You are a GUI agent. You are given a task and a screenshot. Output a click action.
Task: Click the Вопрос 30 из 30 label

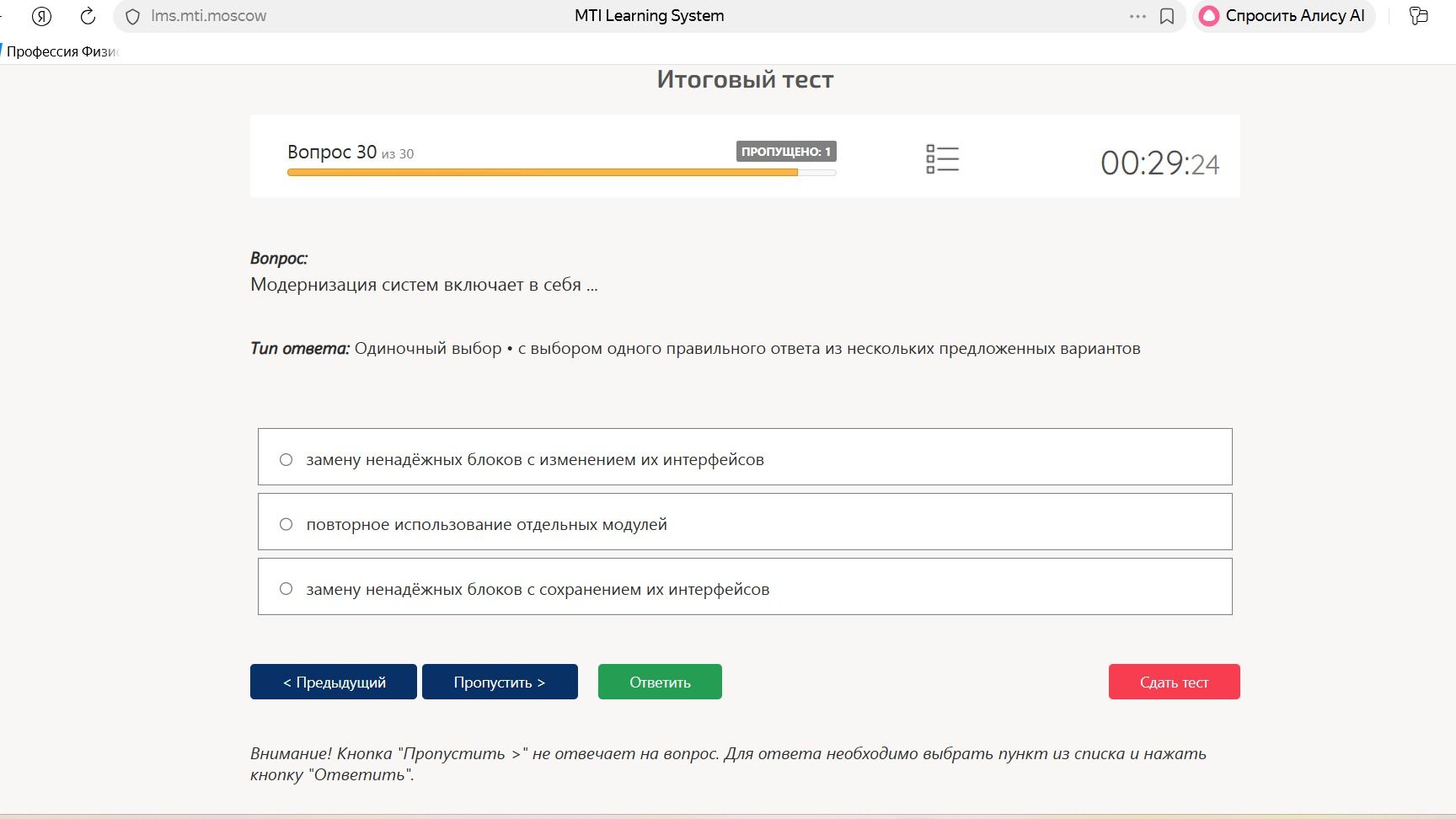(x=351, y=153)
